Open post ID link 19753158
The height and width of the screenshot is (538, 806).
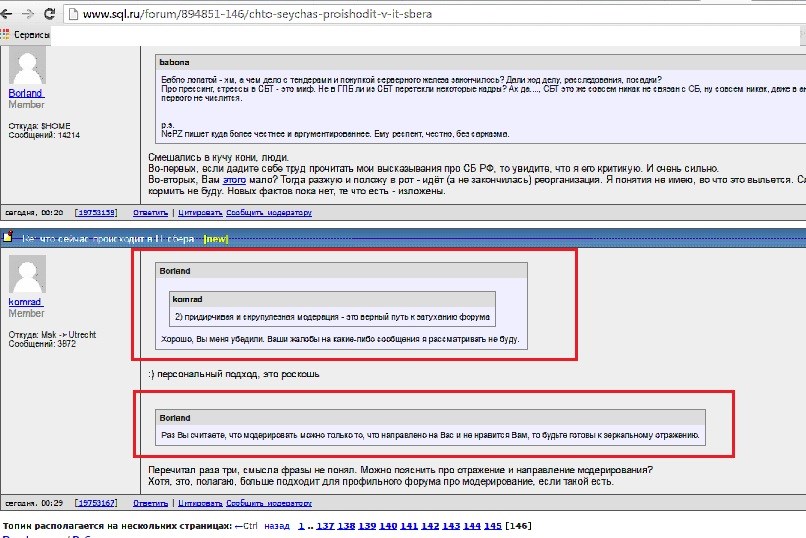click(96, 213)
